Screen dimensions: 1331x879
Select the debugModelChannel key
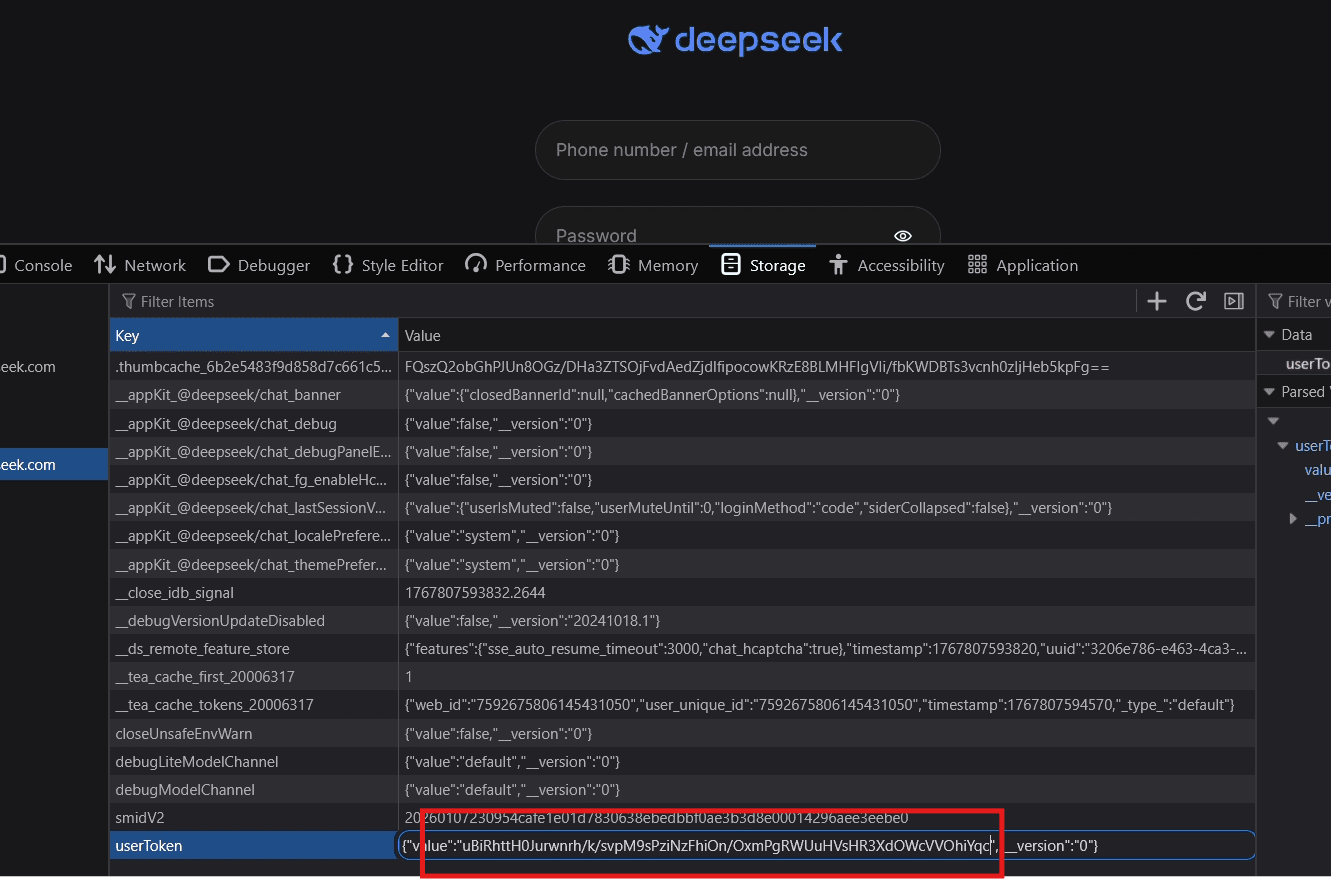(x=254, y=790)
